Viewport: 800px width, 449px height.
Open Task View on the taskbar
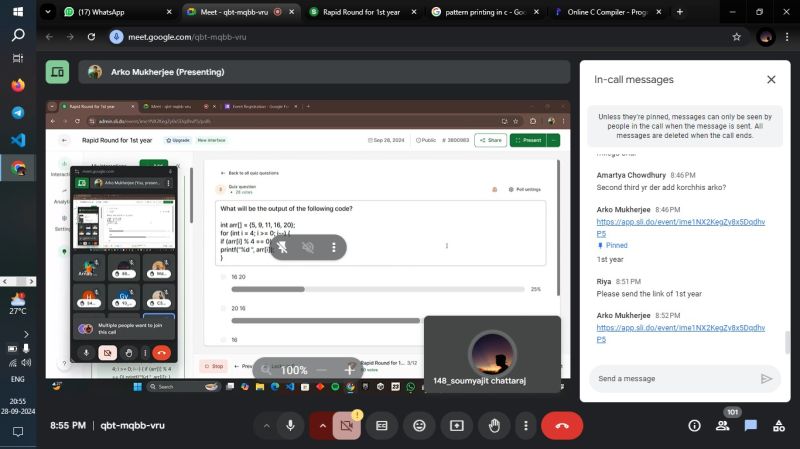pos(18,58)
